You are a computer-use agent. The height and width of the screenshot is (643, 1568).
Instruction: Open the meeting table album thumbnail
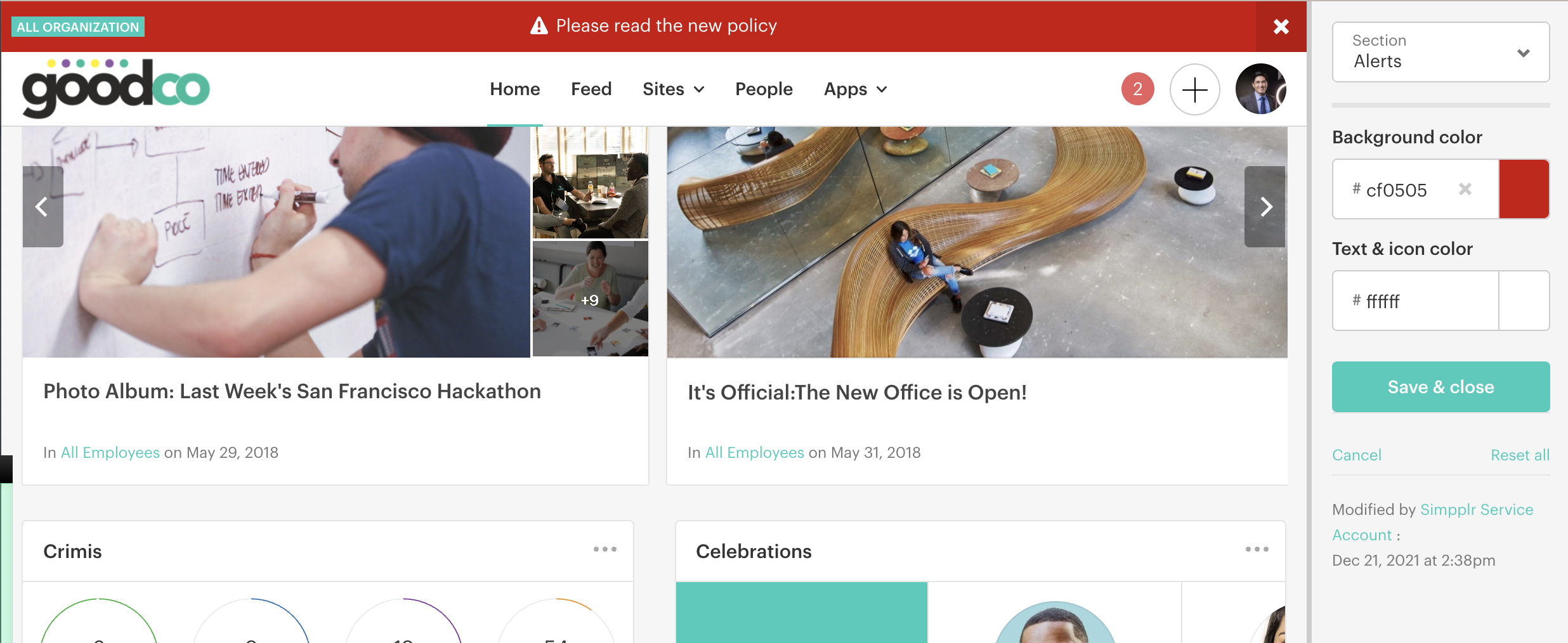click(x=591, y=183)
